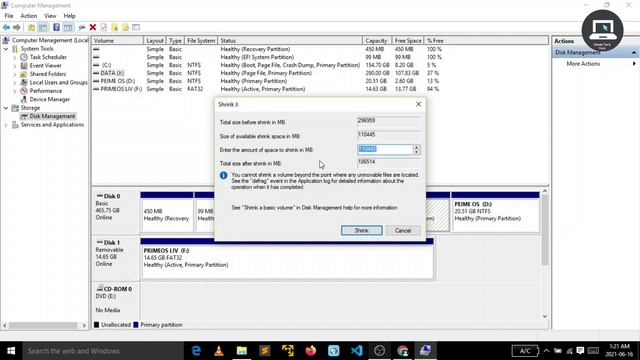The height and width of the screenshot is (360, 640).
Task: Click the red X delete toolbar icon
Action: tap(93, 27)
